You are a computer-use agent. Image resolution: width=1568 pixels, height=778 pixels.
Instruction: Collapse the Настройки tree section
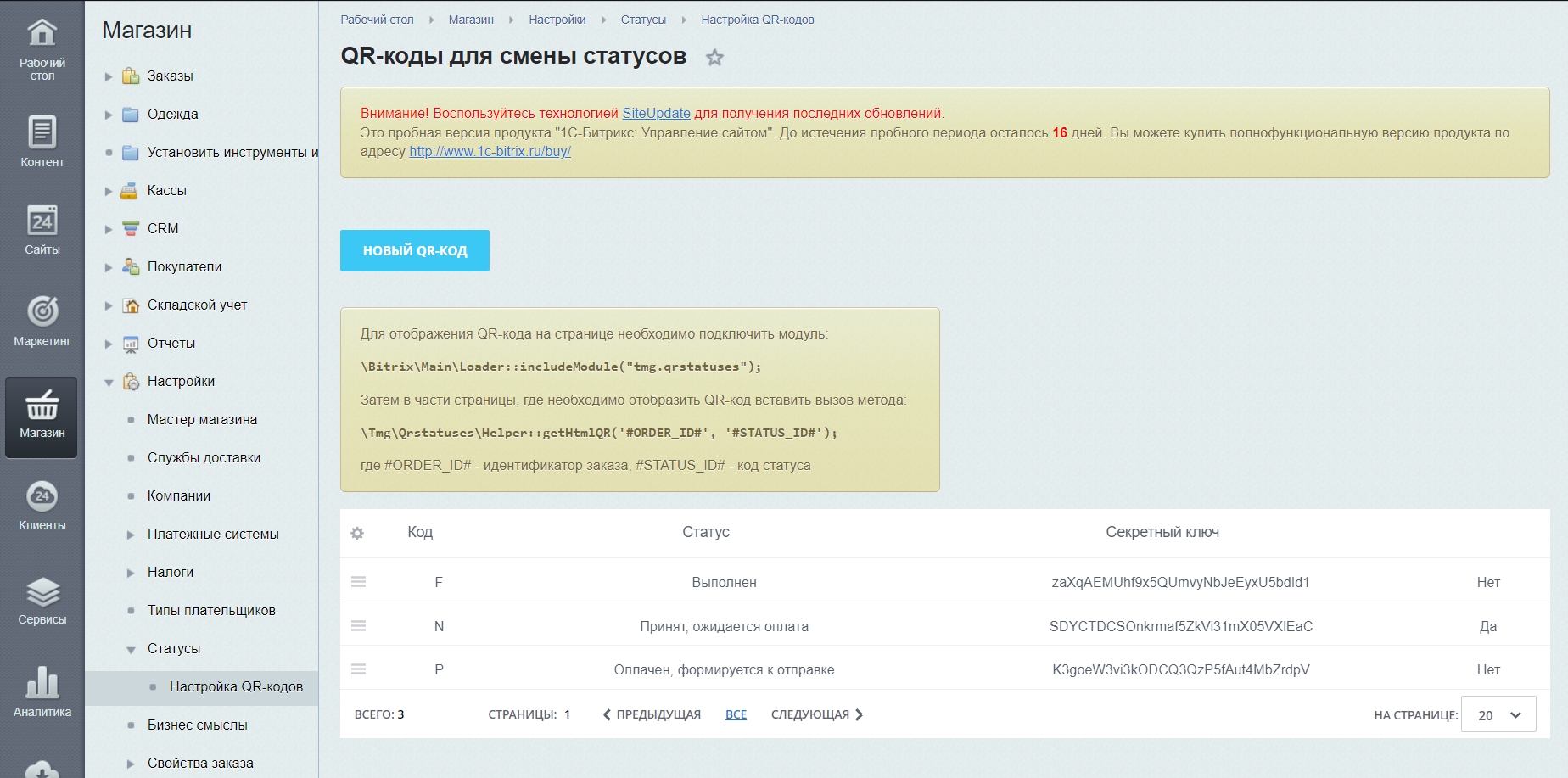pos(109,383)
